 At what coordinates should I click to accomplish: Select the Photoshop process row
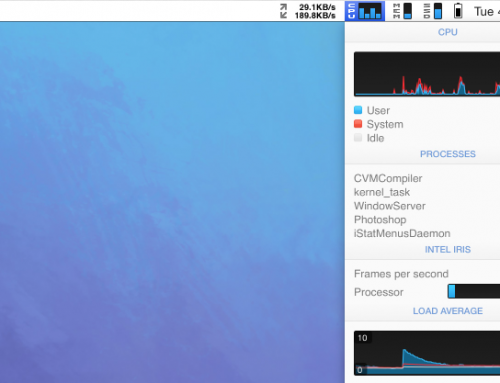click(422, 220)
